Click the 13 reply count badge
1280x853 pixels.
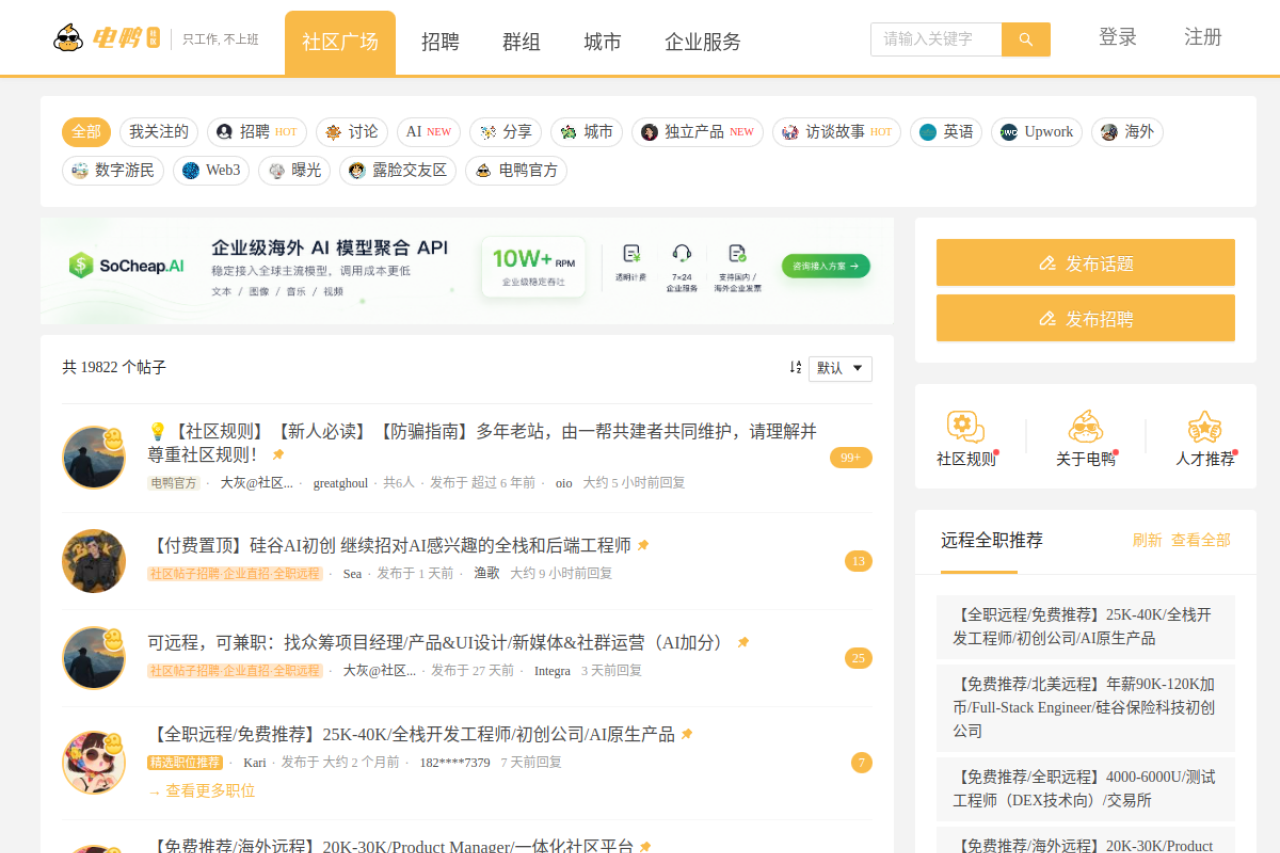point(858,561)
